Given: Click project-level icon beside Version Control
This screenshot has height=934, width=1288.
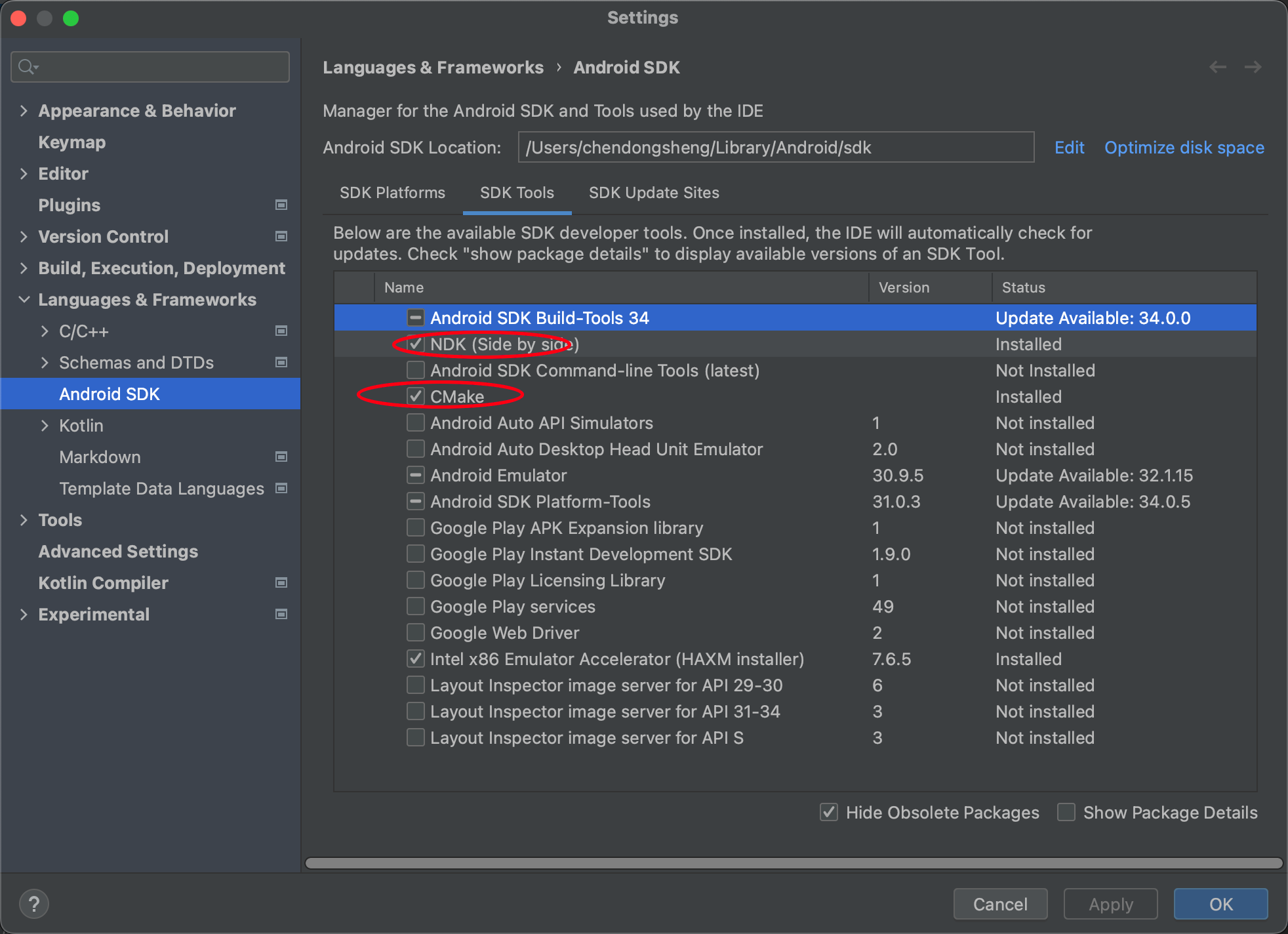Looking at the screenshot, I should point(281,237).
